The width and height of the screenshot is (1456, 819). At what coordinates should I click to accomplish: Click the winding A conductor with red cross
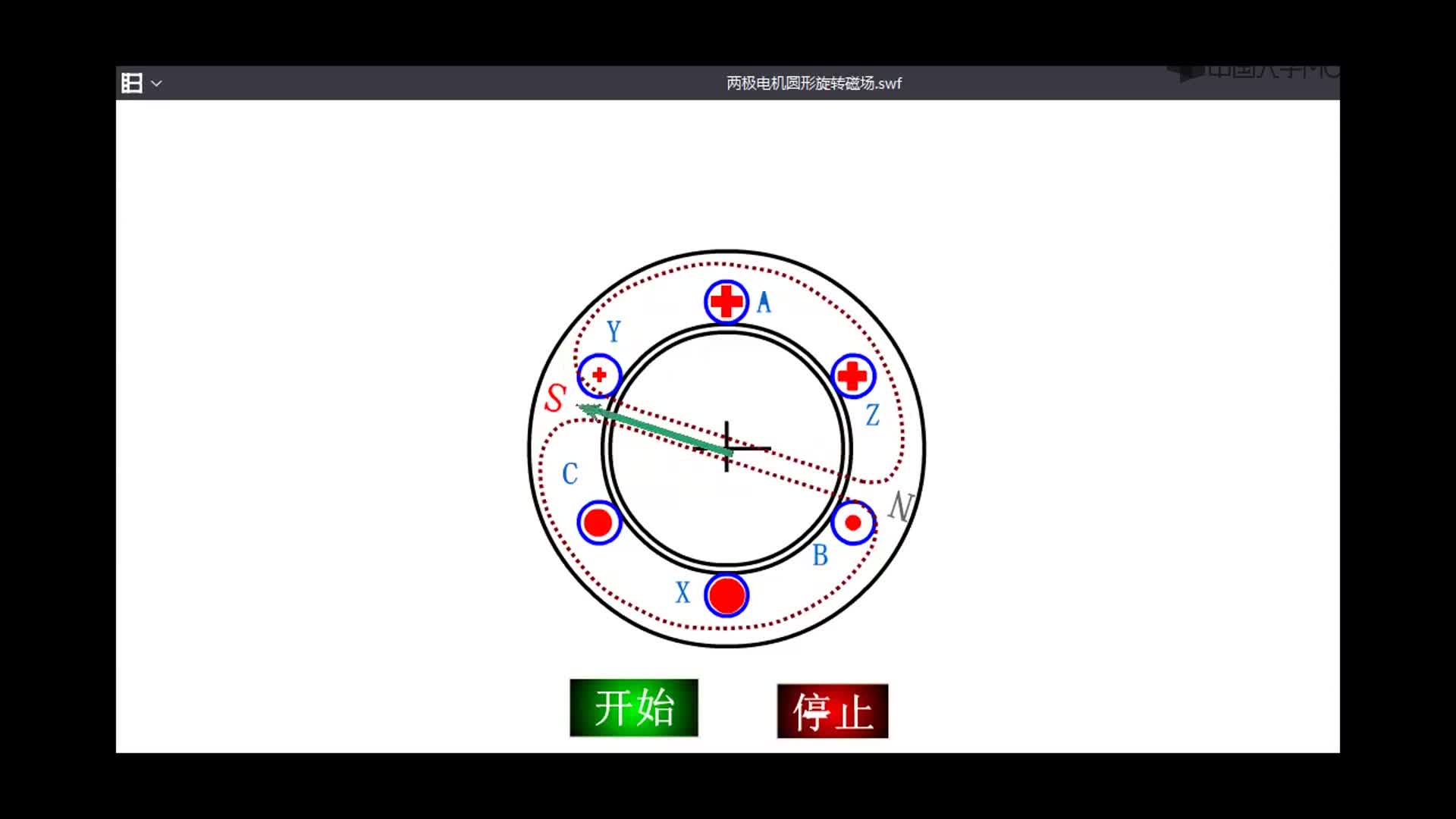point(726,302)
